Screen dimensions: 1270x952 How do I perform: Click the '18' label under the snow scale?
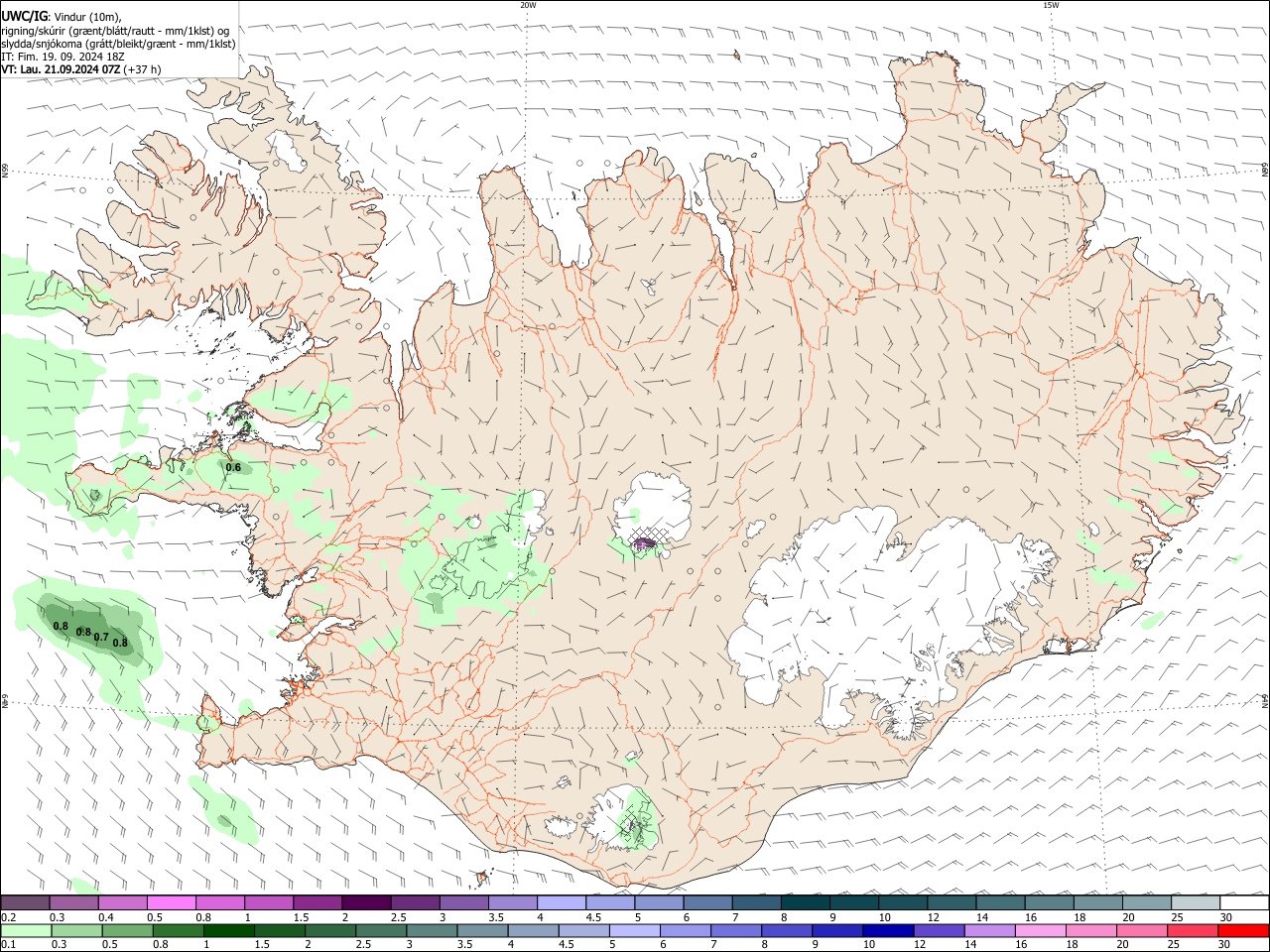(1079, 917)
